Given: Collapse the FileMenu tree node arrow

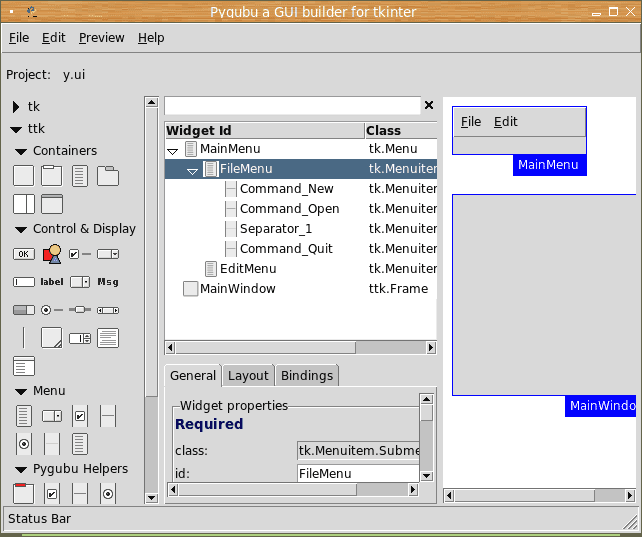Looking at the screenshot, I should (x=192, y=171).
